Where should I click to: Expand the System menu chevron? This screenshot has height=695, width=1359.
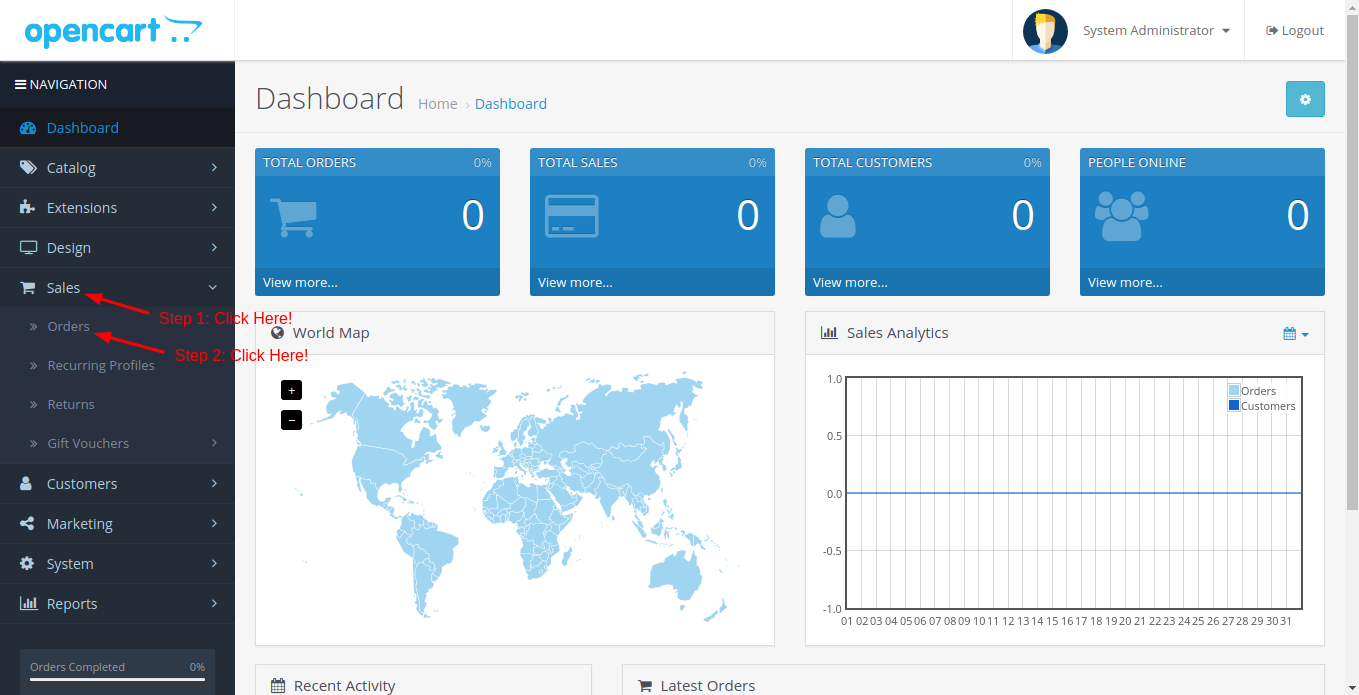click(x=214, y=564)
